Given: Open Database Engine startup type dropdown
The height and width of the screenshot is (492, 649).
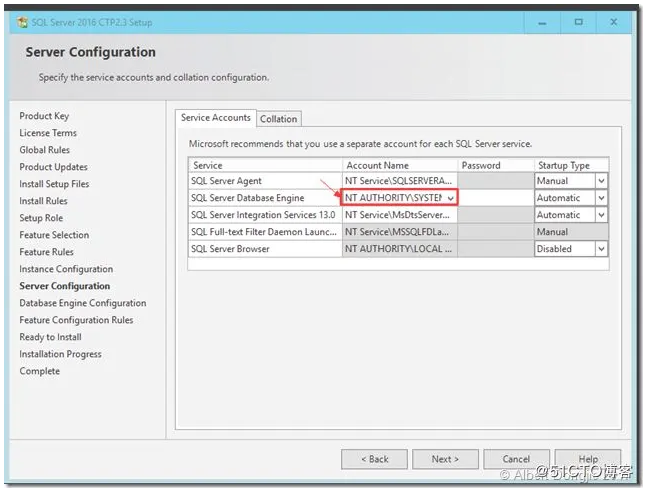Looking at the screenshot, I should point(601,198).
